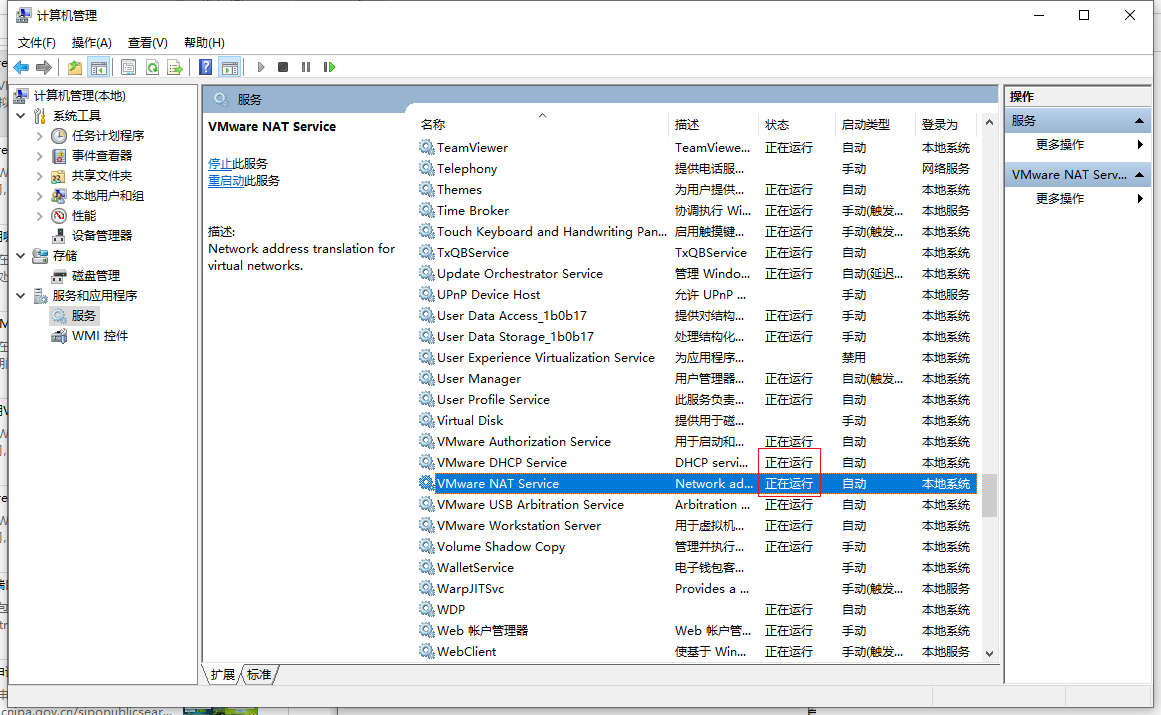This screenshot has width=1161, height=715.
Task: Open the Properties toolbar icon
Action: pyautogui.click(x=128, y=67)
